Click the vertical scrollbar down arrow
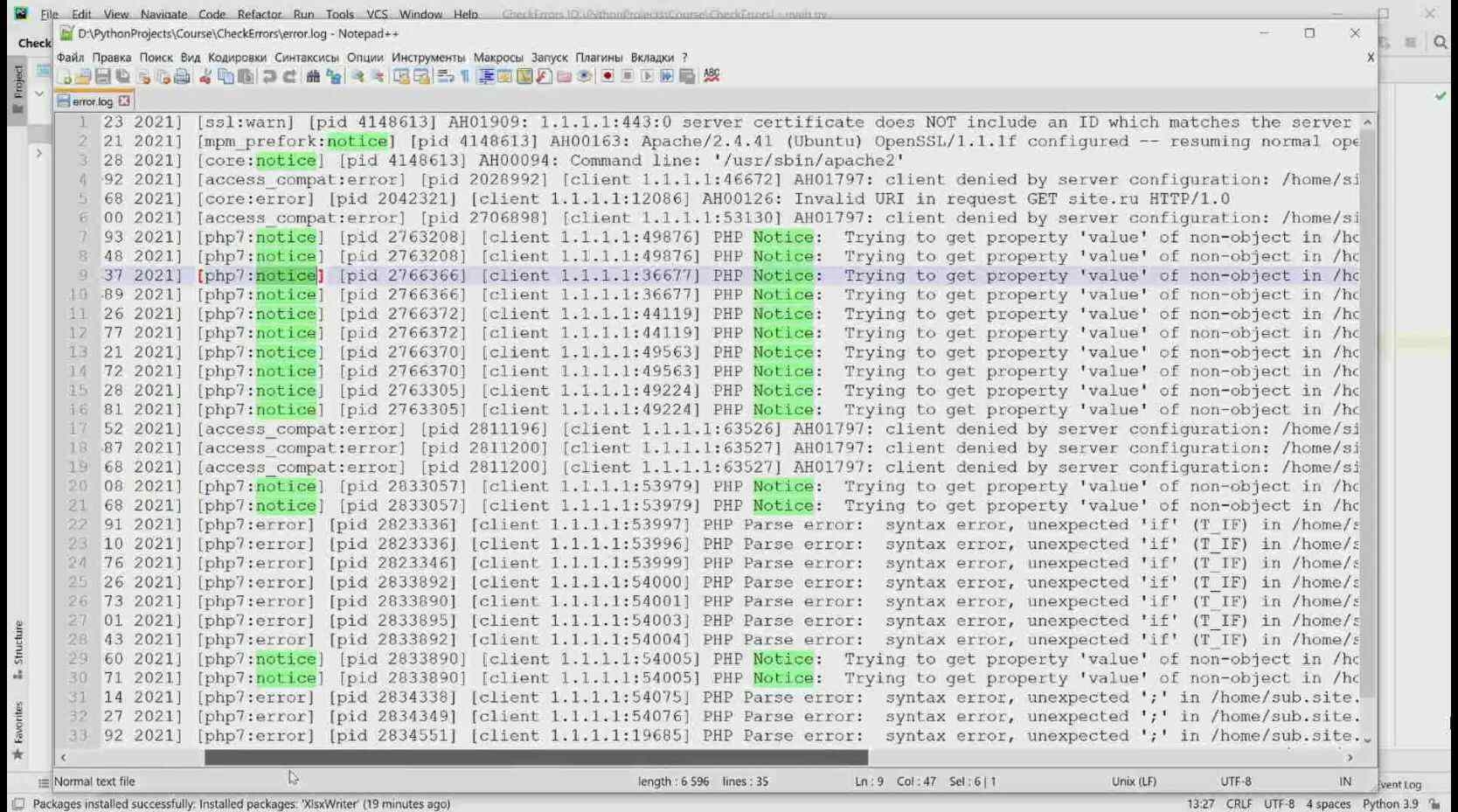 1367,739
